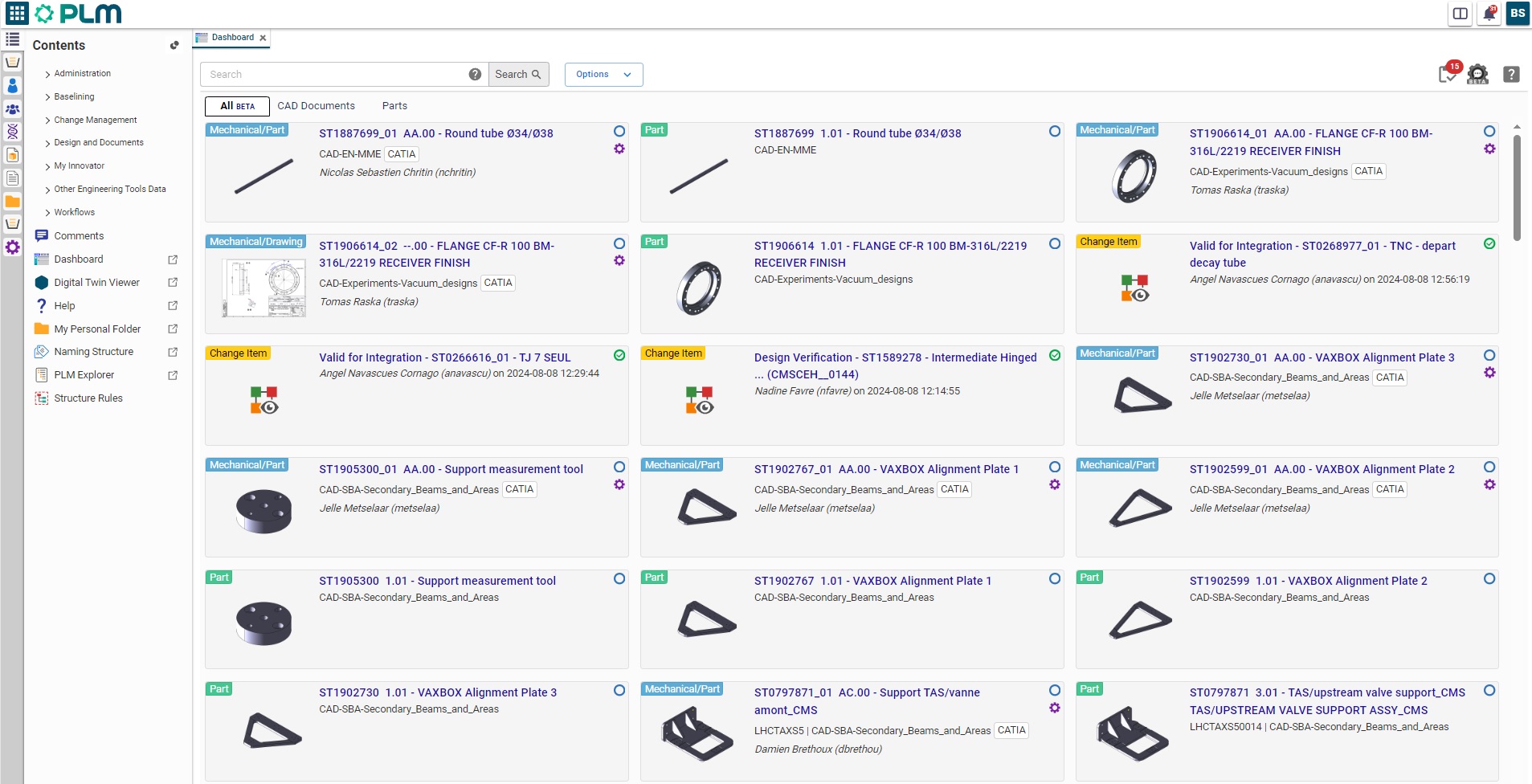1532x784 pixels.
Task: Open gear actions for ST1905300_01 Support measurement tool
Action: coord(619,484)
